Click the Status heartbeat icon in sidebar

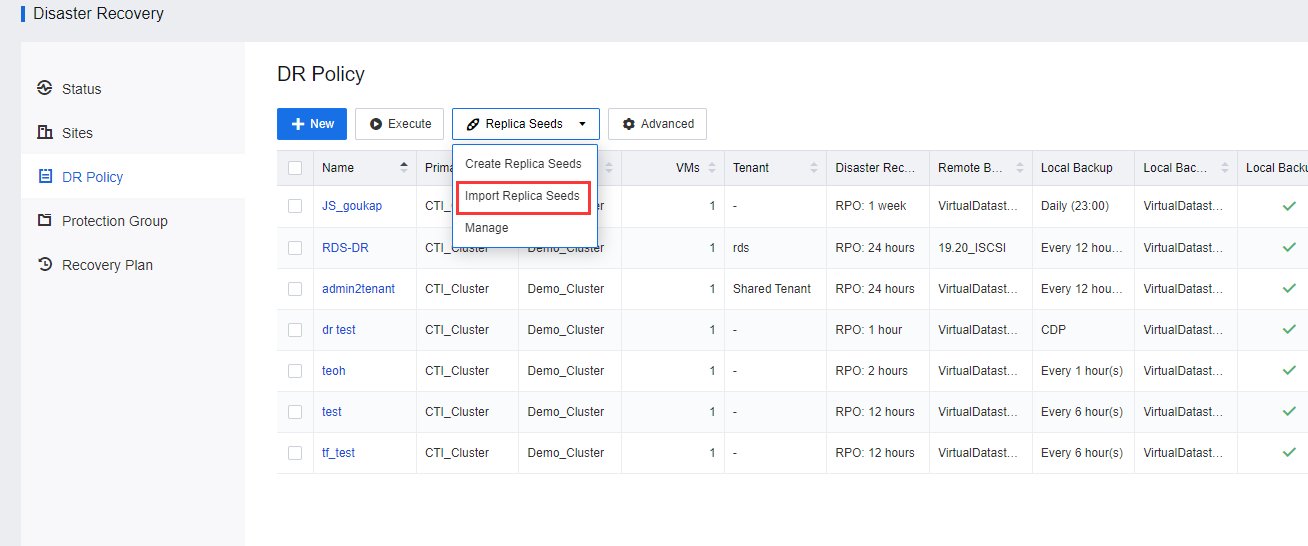(44, 88)
